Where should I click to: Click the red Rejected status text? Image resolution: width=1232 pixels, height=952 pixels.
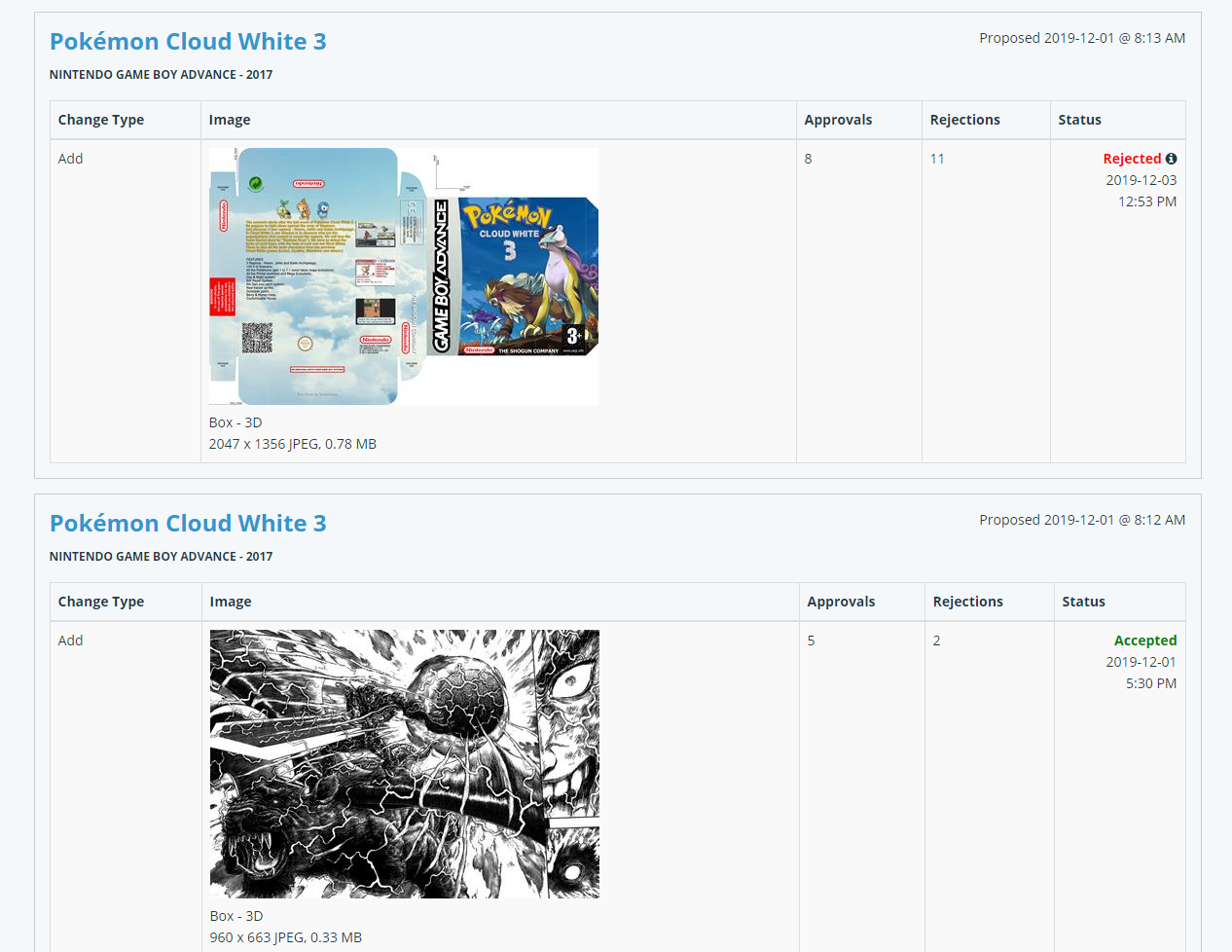[x=1132, y=159]
